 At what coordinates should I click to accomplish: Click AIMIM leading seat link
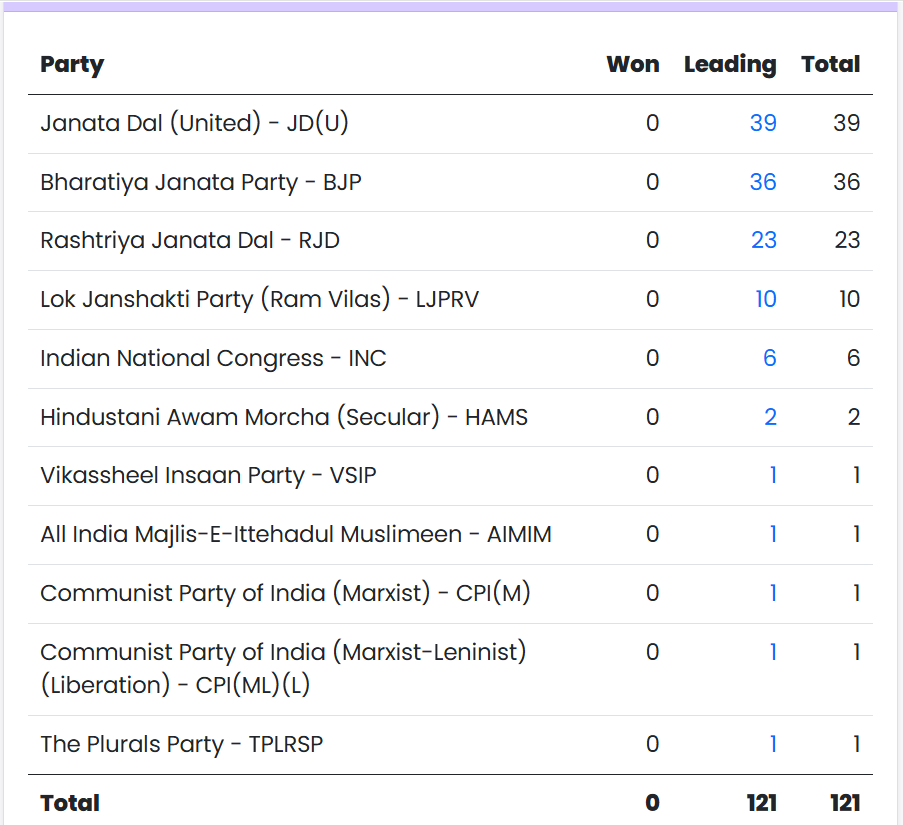point(773,534)
